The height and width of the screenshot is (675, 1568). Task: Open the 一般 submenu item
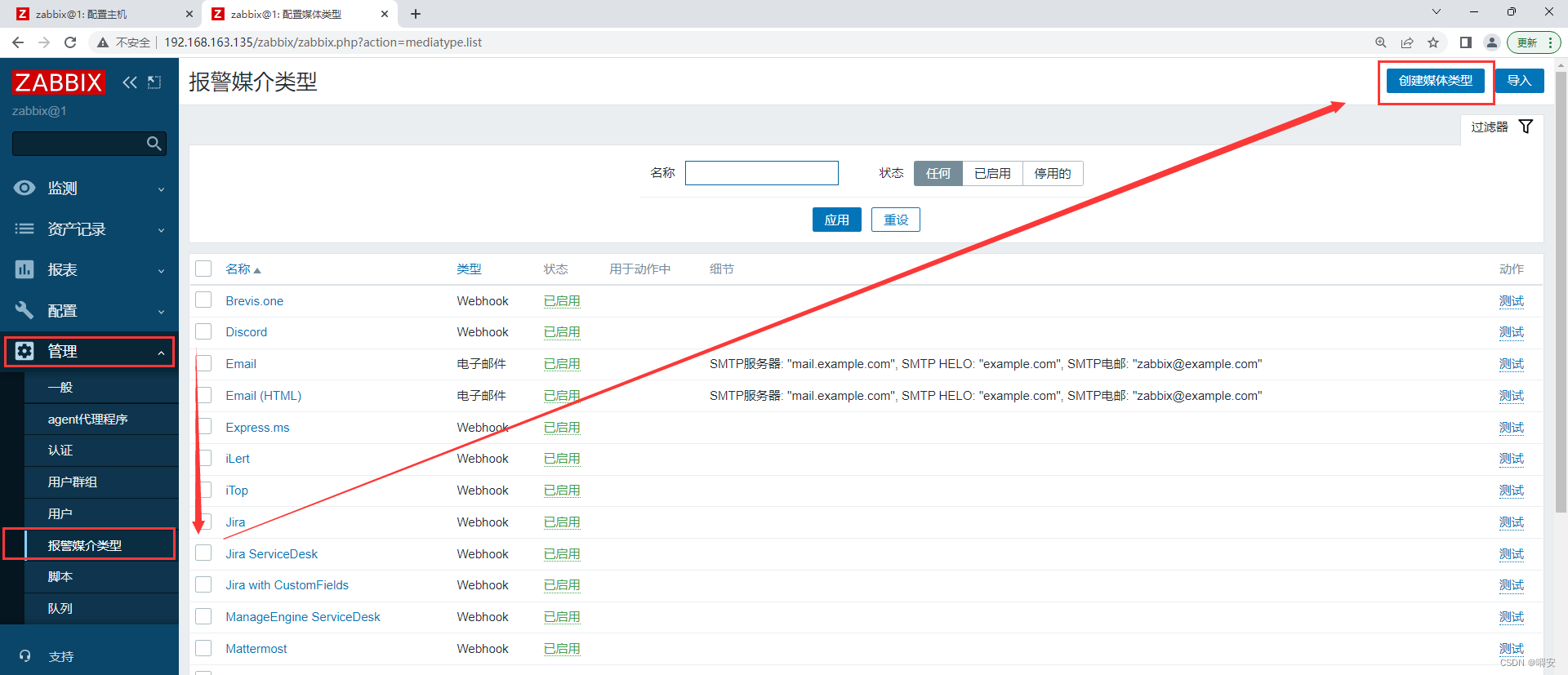60,388
